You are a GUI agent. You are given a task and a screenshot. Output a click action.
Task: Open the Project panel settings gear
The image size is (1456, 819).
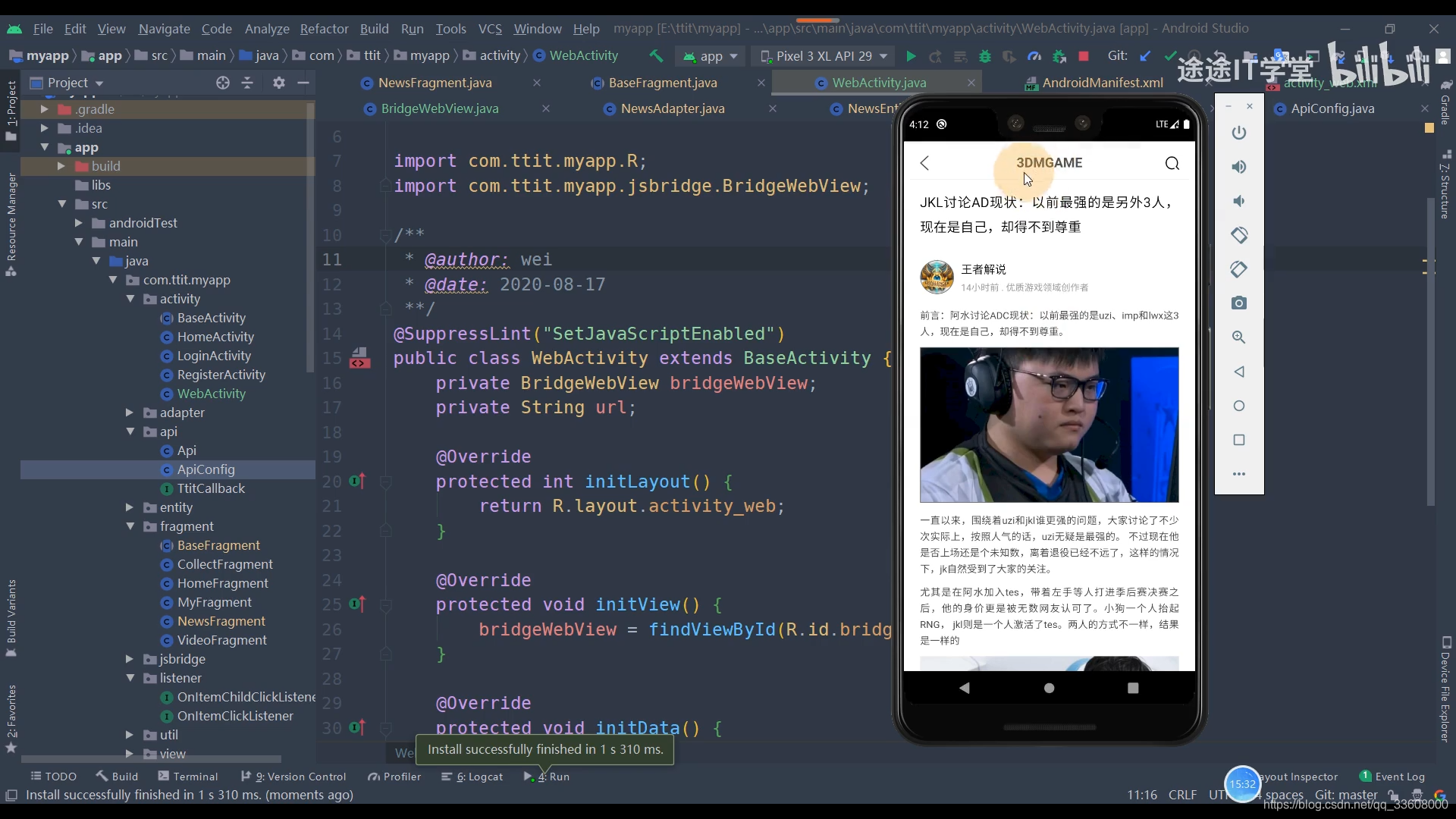(279, 83)
